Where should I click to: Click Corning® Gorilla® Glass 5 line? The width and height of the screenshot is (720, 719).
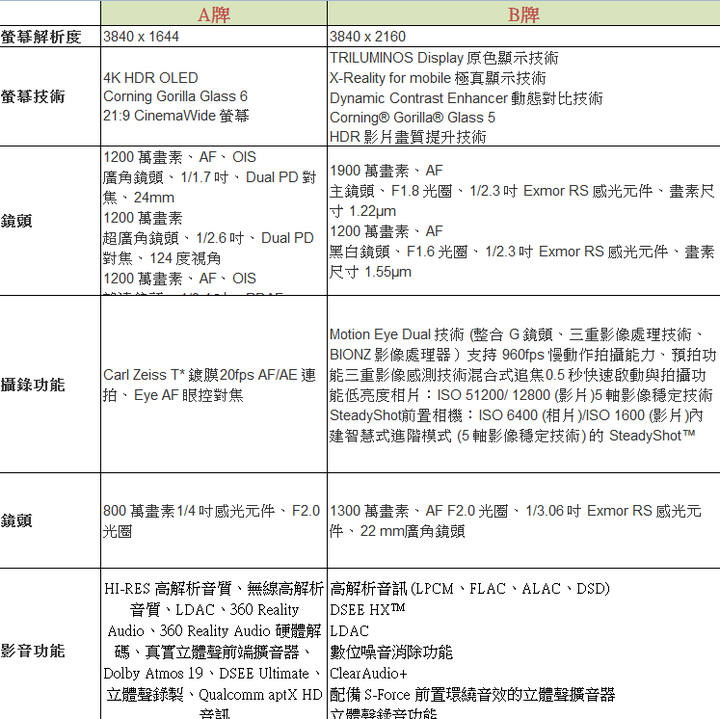tap(412, 118)
